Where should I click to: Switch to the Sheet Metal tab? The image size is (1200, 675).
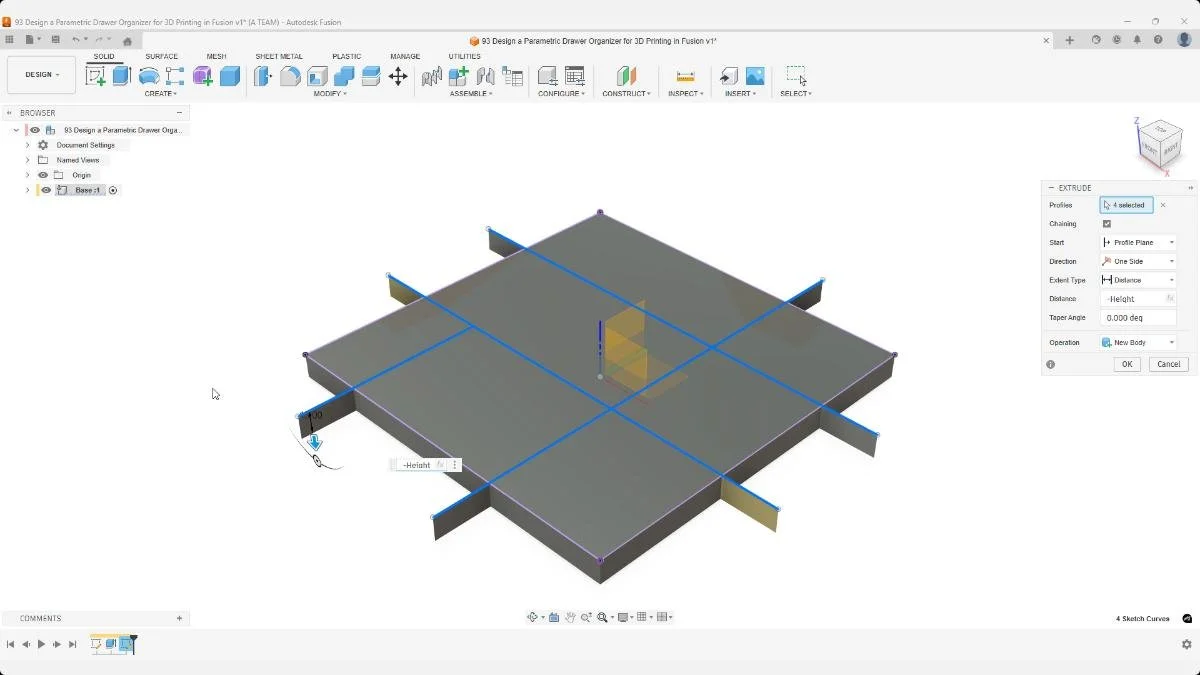[279, 56]
